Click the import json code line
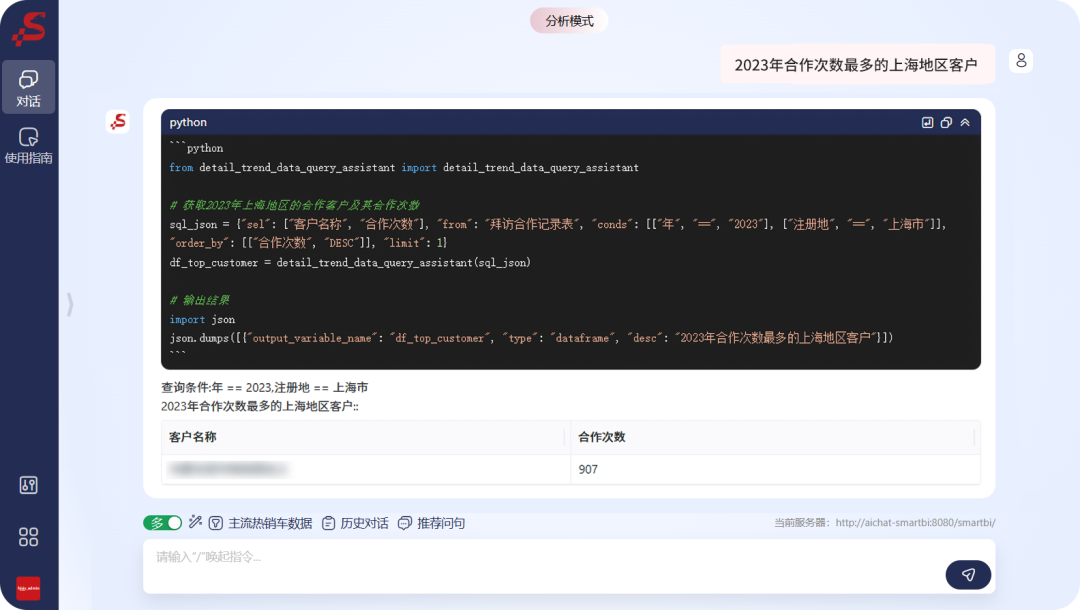Viewport: 1080px width, 610px height. 202,319
